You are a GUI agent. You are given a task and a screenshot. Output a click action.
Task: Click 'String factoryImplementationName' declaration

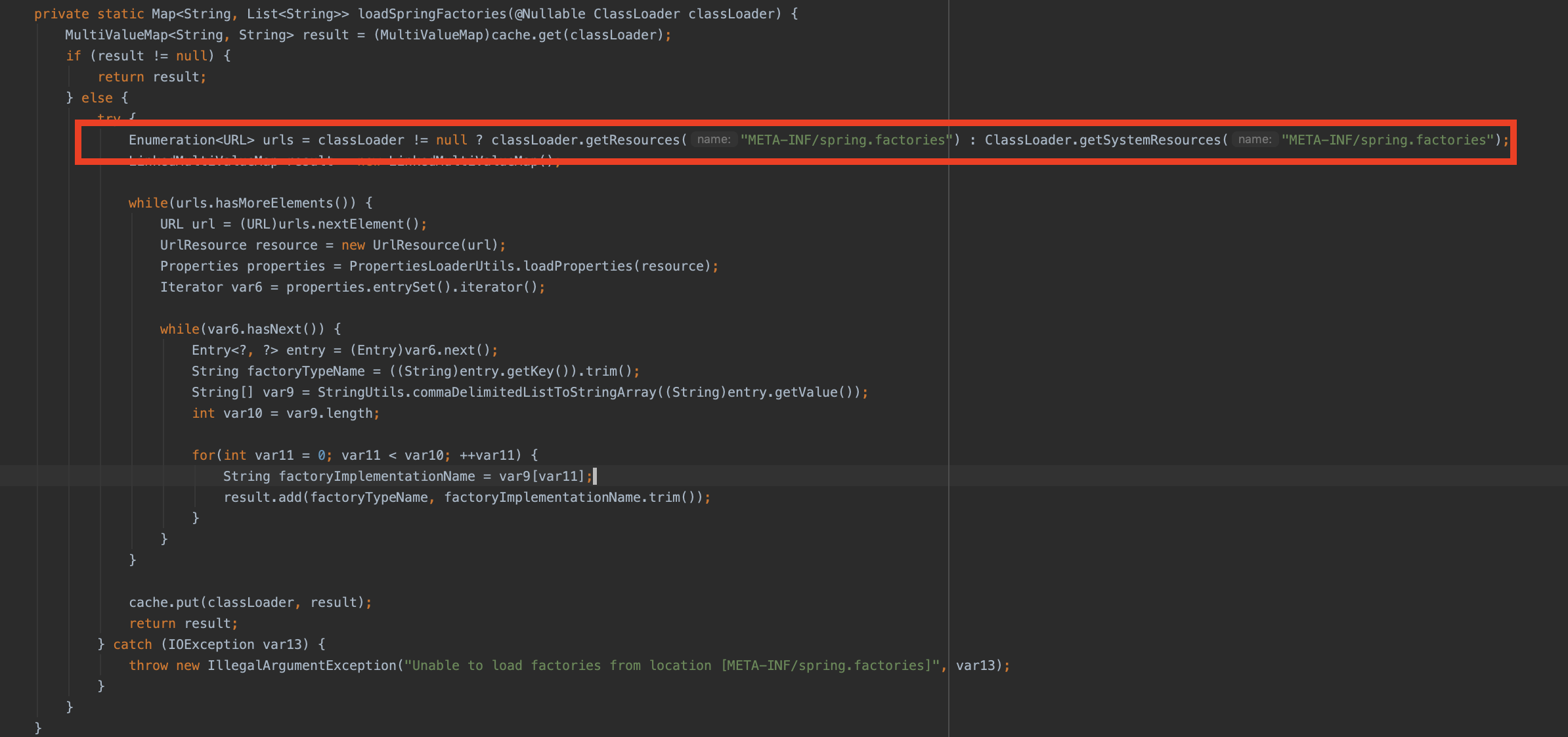[349, 476]
